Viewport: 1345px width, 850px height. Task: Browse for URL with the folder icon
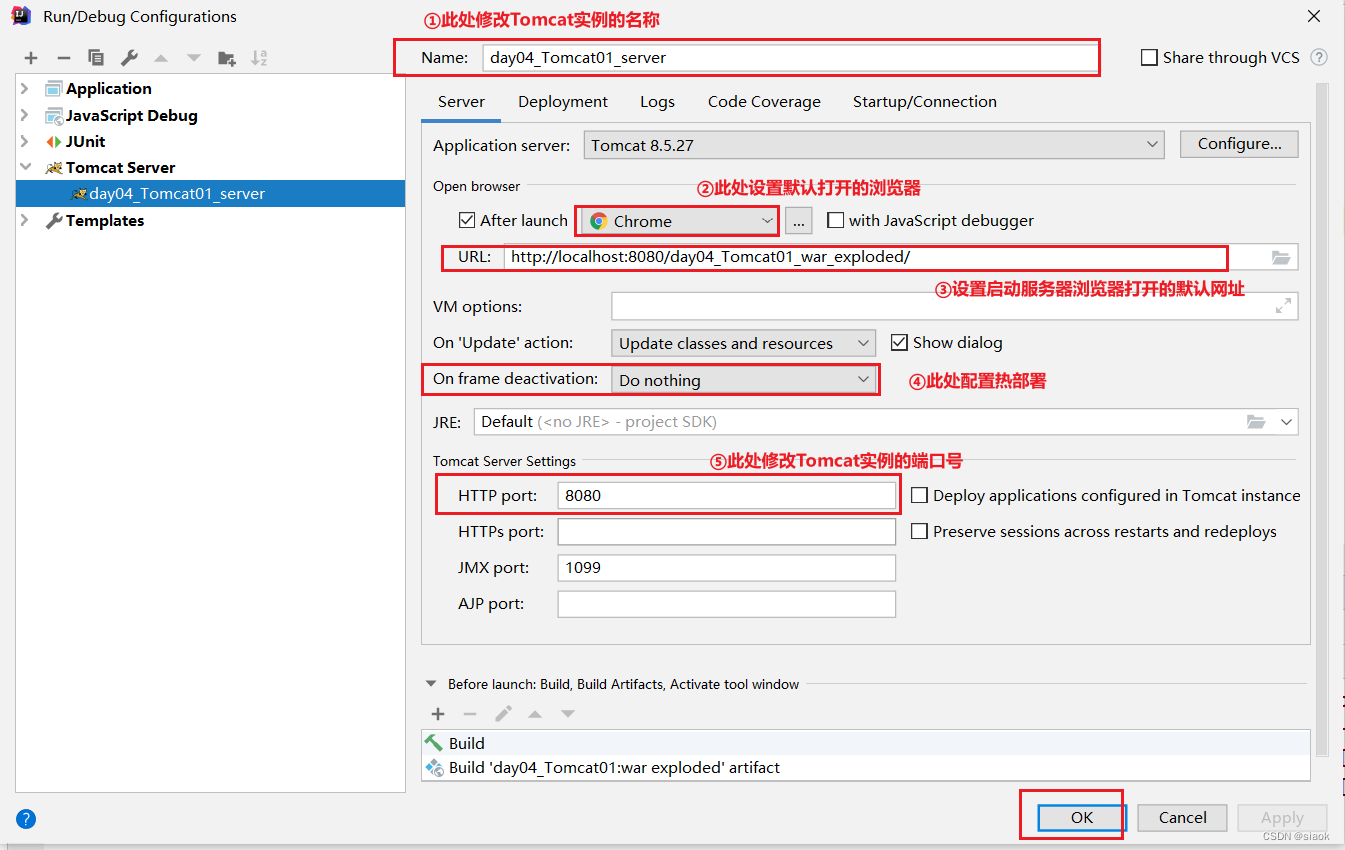click(x=1281, y=257)
